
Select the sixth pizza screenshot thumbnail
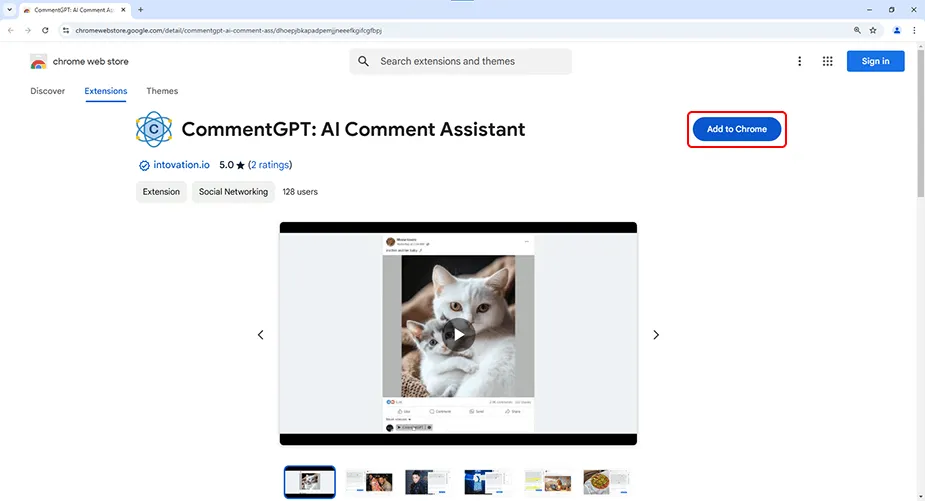(x=606, y=482)
